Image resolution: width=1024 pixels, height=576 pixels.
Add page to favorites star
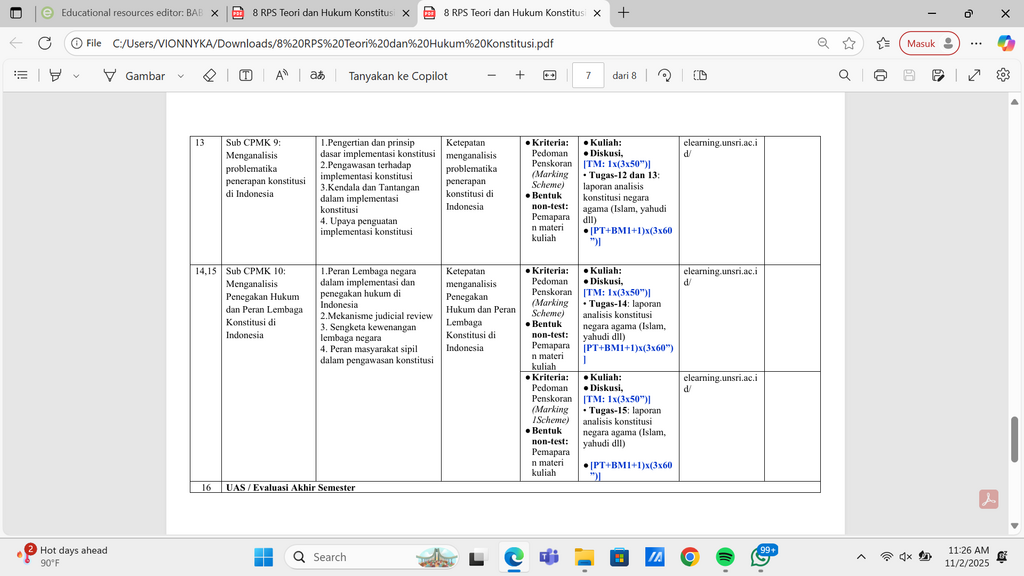tap(849, 44)
